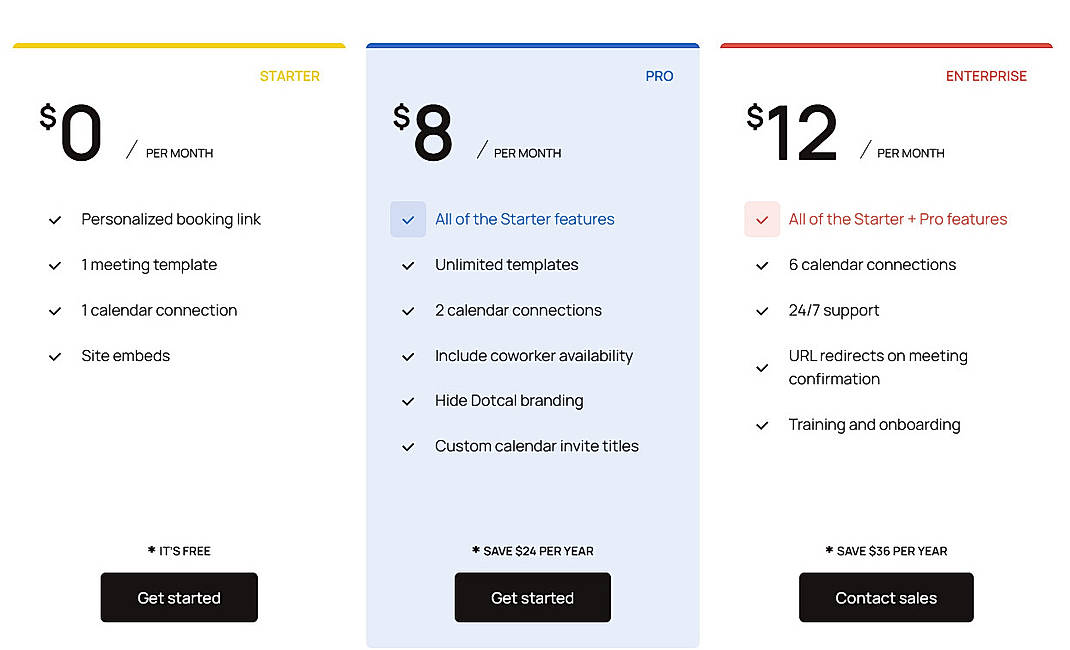This screenshot has height=650, width=1070.
Task: Click the checkmark beside Custom calendar invite titles
Action: pos(409,446)
